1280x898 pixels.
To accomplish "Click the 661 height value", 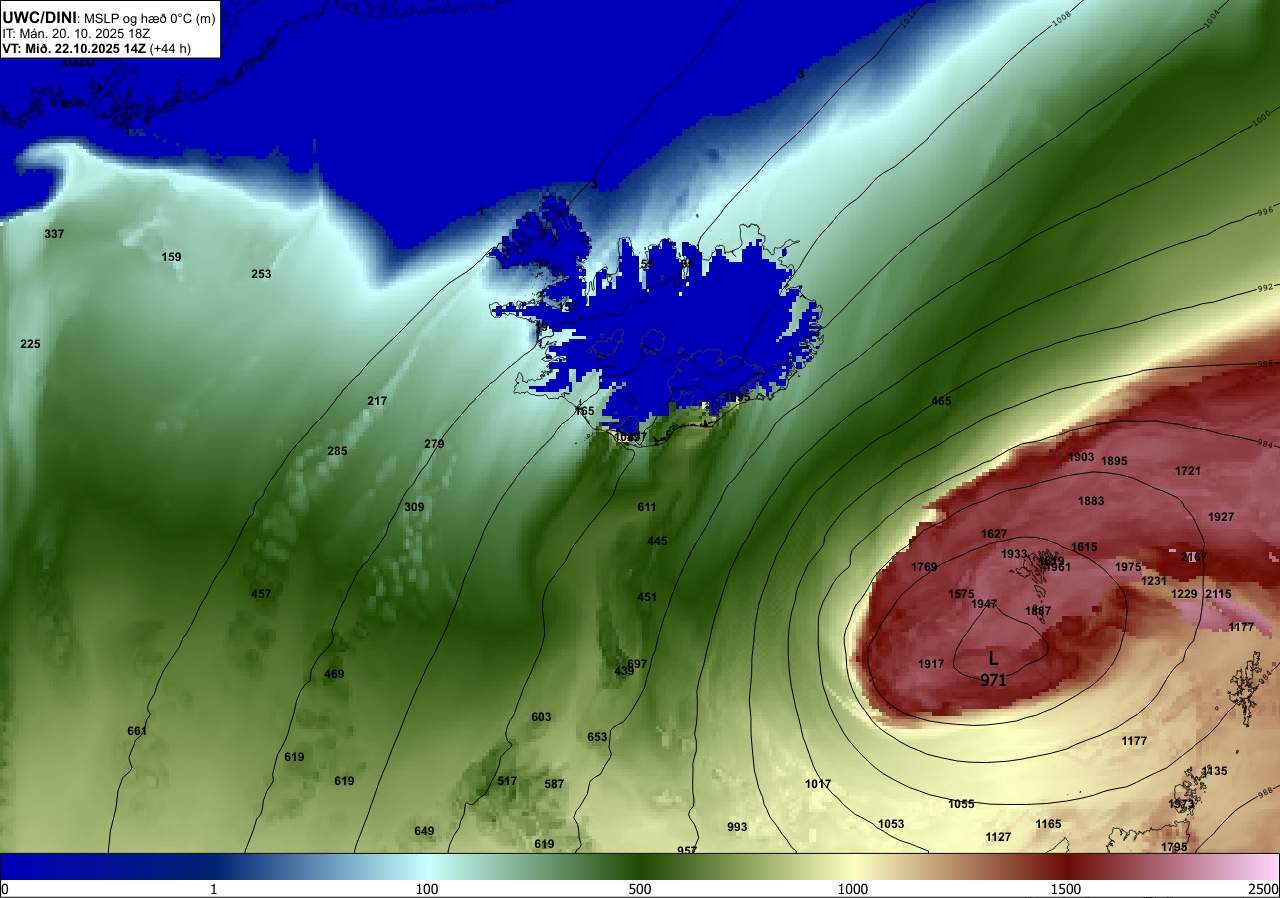I will 137,731.
